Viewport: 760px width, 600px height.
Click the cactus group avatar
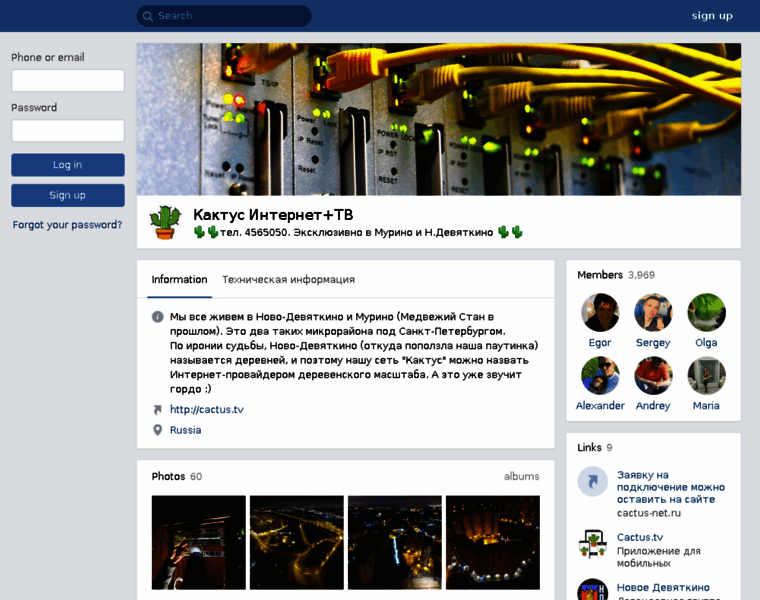click(165, 222)
